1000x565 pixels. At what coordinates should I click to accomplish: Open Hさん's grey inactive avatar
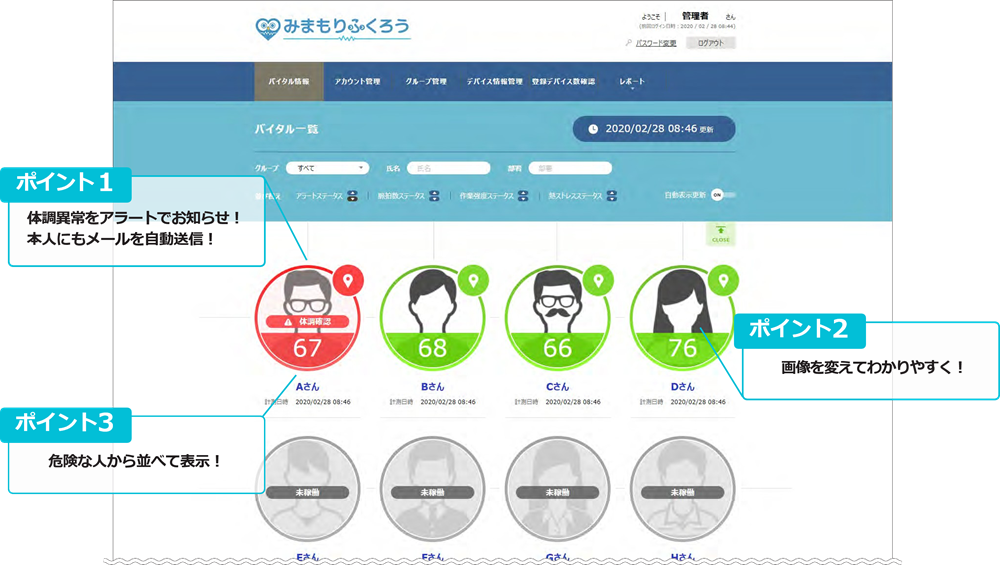click(682, 489)
